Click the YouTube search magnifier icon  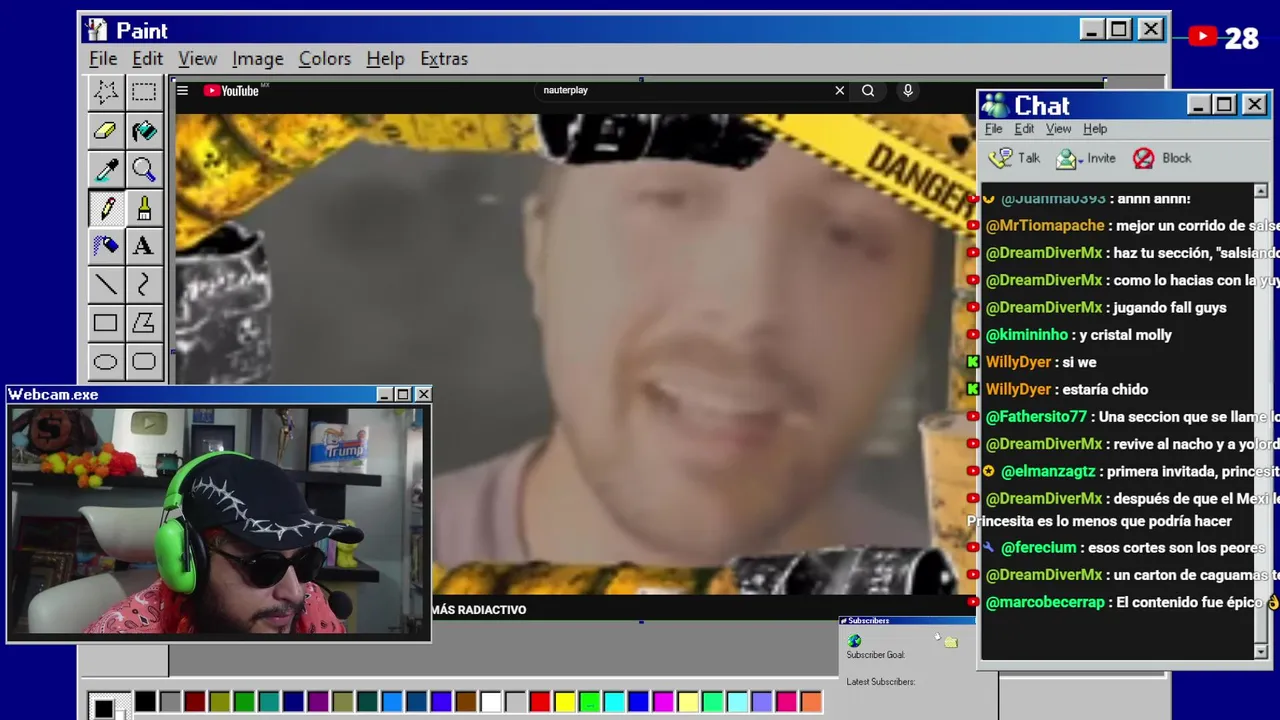click(x=868, y=90)
